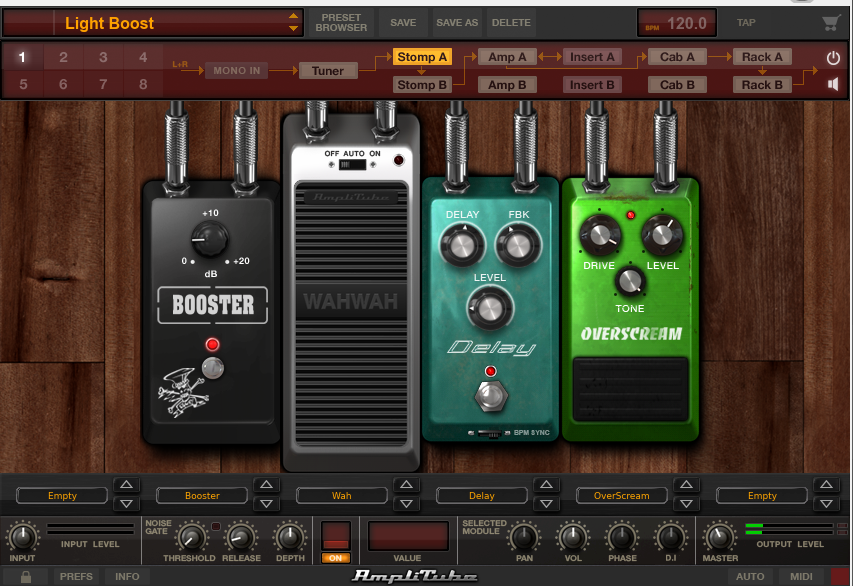The image size is (853, 586).
Task: Click the selected module Value display
Action: point(408,535)
